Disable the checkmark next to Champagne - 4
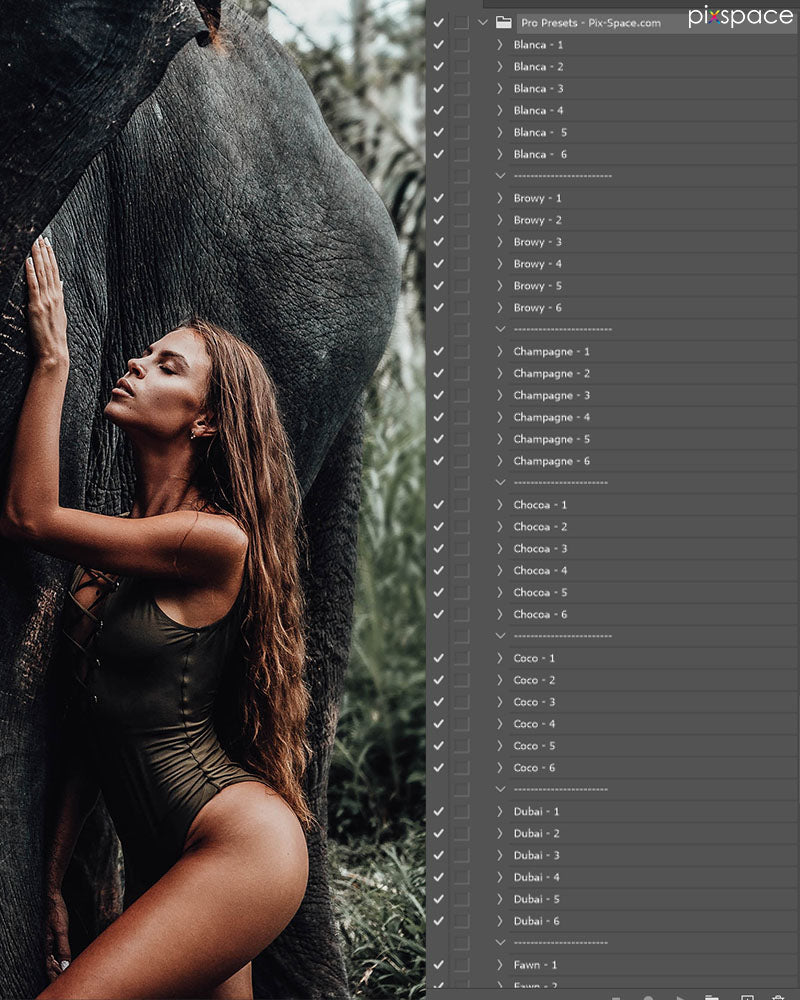Viewport: 800px width, 1000px height. [x=438, y=417]
